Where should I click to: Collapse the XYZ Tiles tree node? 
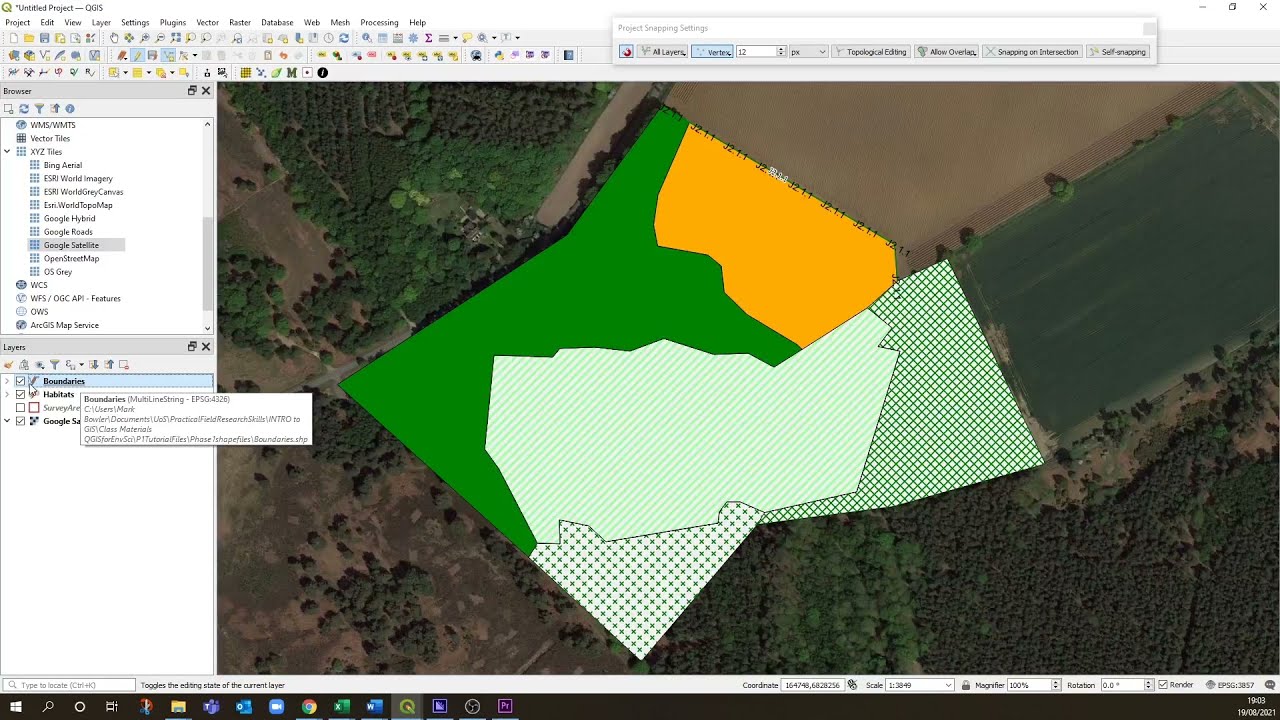tap(7, 152)
